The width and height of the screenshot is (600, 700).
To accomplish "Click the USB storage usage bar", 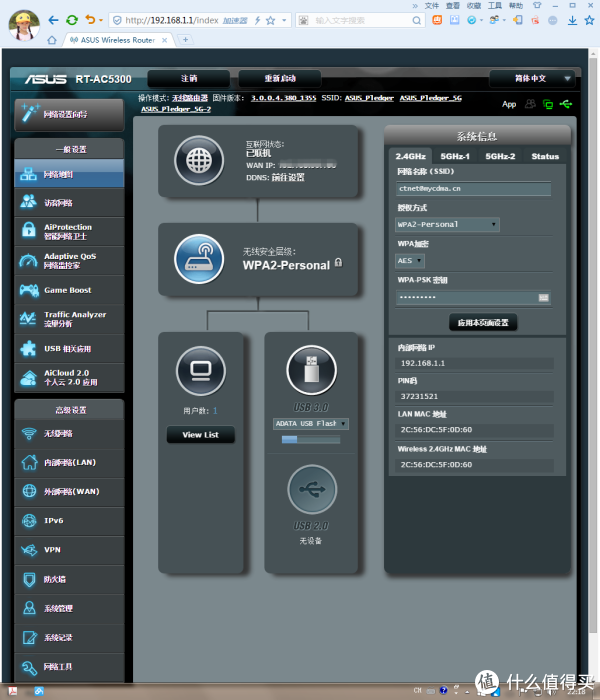I will click(x=311, y=440).
